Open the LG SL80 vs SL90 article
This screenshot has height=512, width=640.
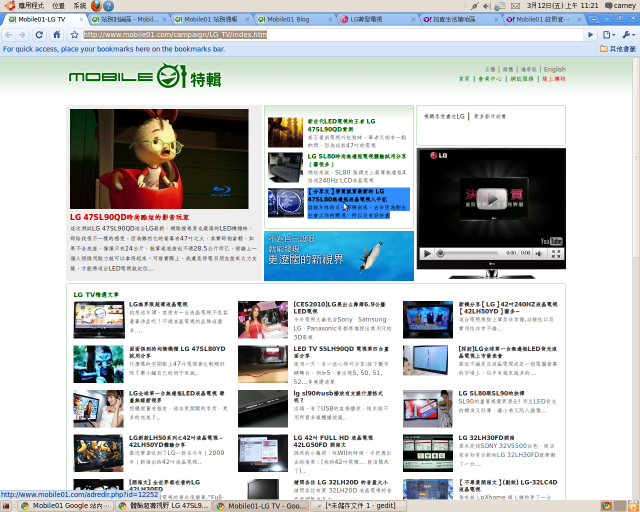tap(491, 393)
